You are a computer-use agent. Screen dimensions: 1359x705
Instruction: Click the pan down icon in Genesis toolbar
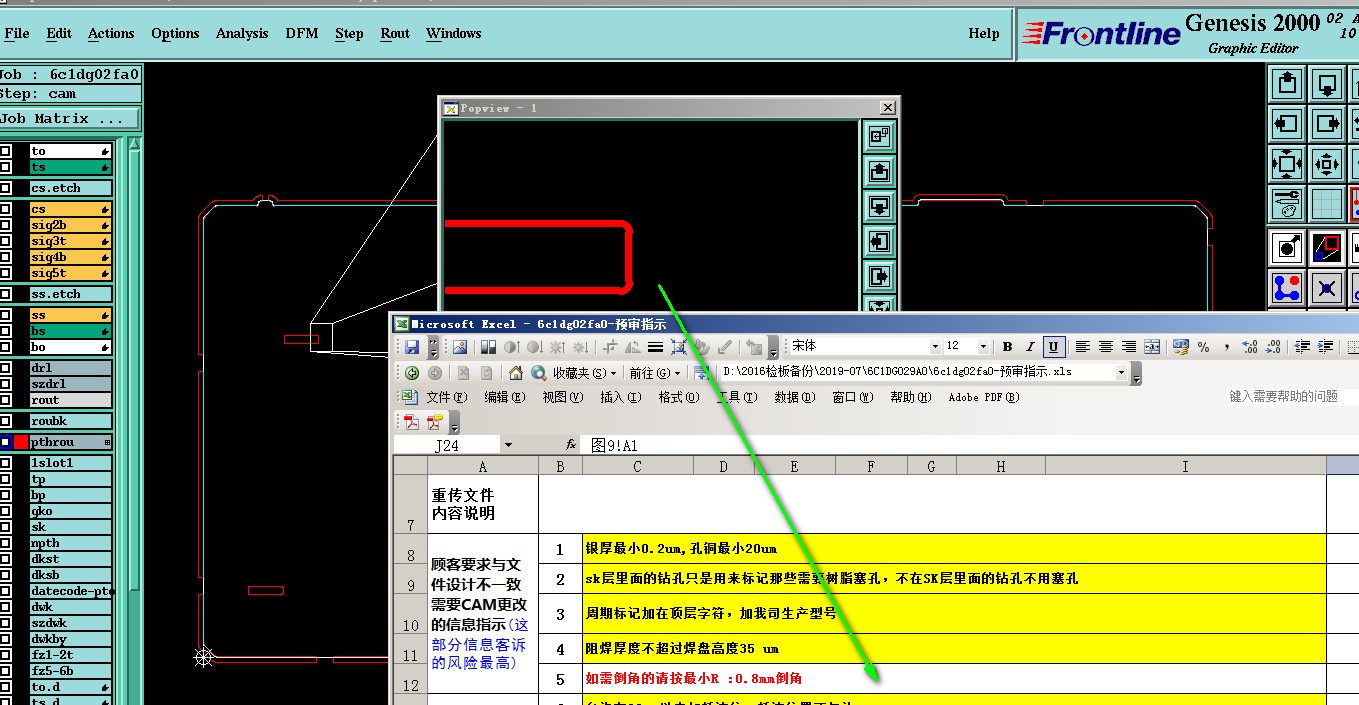pyautogui.click(x=1327, y=85)
